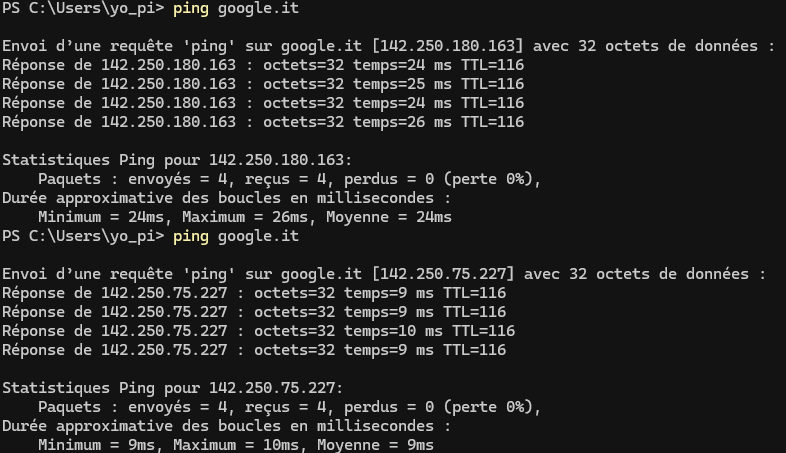Click 'Minimum = 9ms' statistics line
Screen dimensions: 786x453
[x=236, y=445]
